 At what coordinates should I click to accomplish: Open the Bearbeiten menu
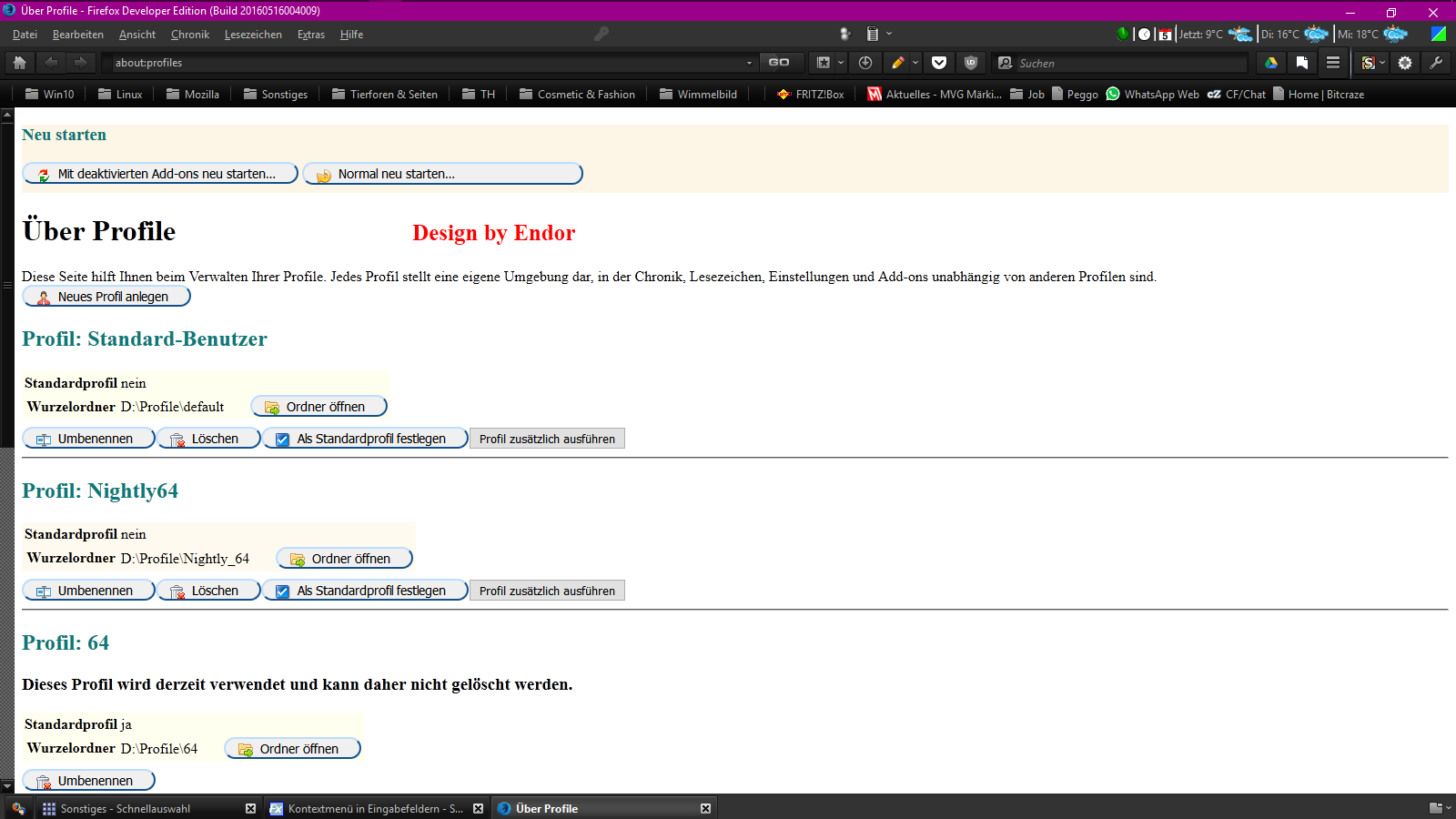pyautogui.click(x=78, y=35)
